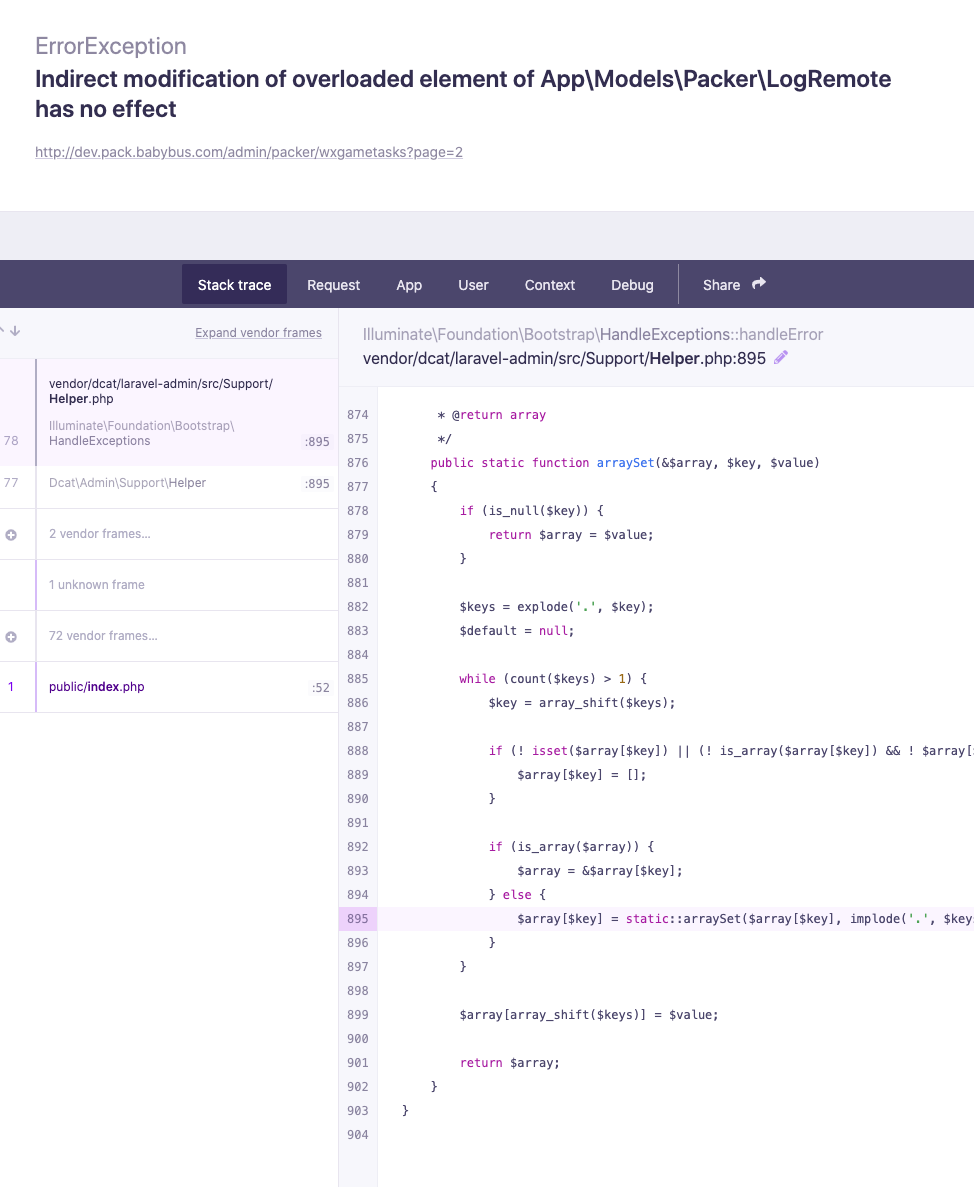Click line number 876 in gutter
Image resolution: width=974 pixels, height=1187 pixels.
(x=357, y=463)
